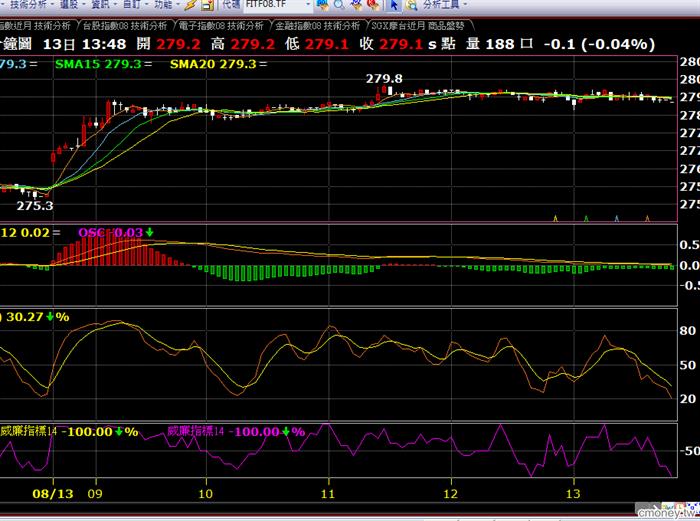Switch to the 金融指數08 技術分析 tab
The height and width of the screenshot is (521, 700).
pos(317,26)
